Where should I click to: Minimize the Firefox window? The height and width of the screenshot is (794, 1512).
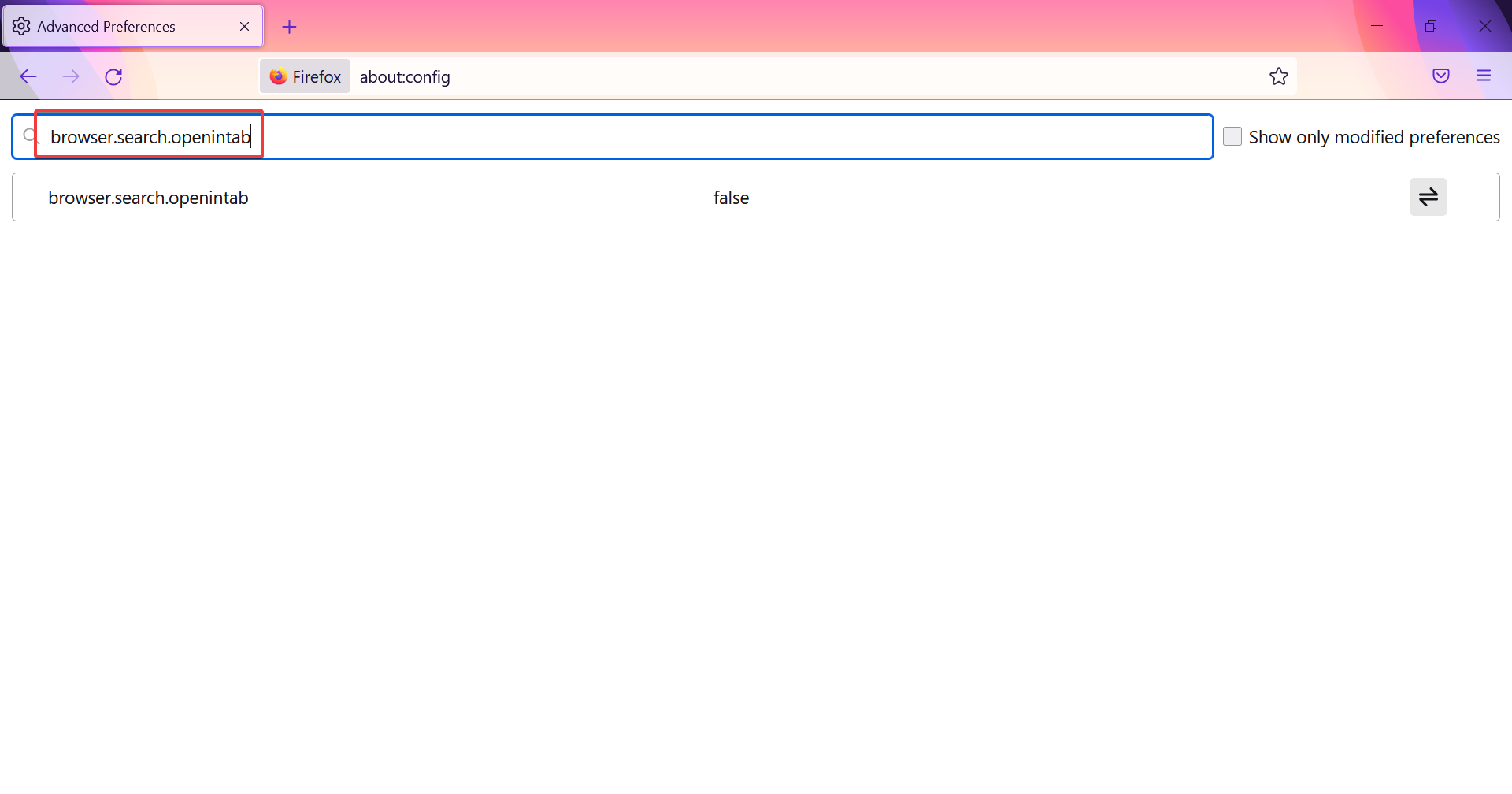tap(1378, 26)
